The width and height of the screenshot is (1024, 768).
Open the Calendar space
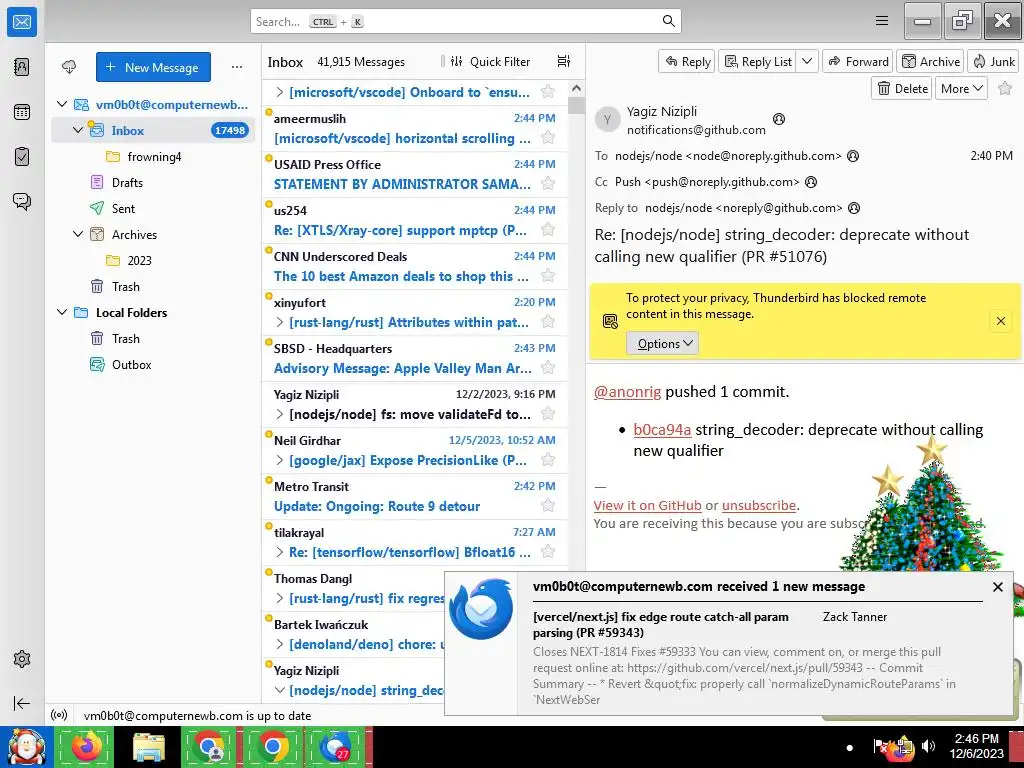point(22,112)
